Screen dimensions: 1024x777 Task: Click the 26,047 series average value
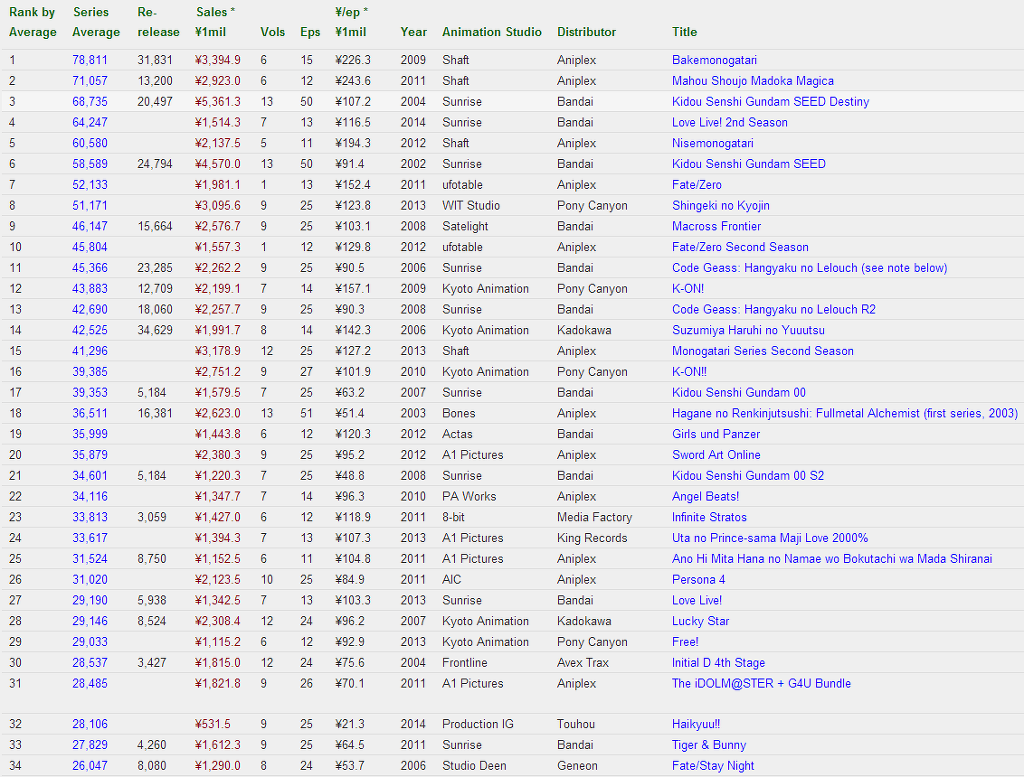(90, 767)
